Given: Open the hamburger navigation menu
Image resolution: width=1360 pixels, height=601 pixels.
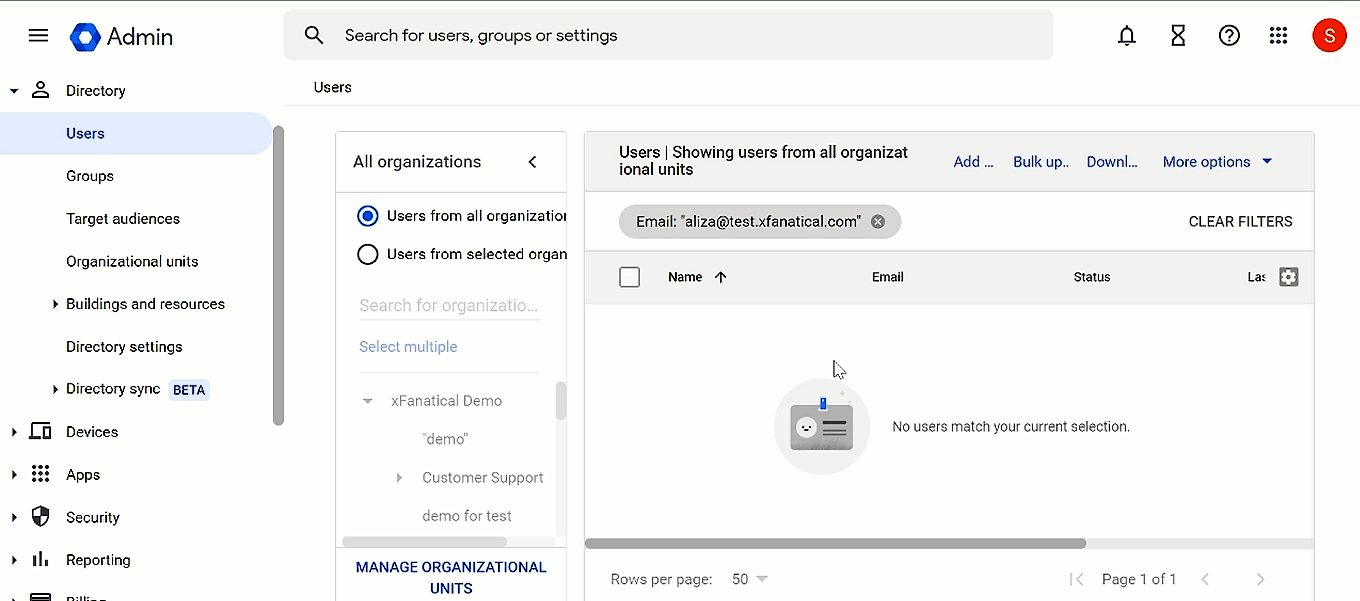Looking at the screenshot, I should tap(38, 35).
